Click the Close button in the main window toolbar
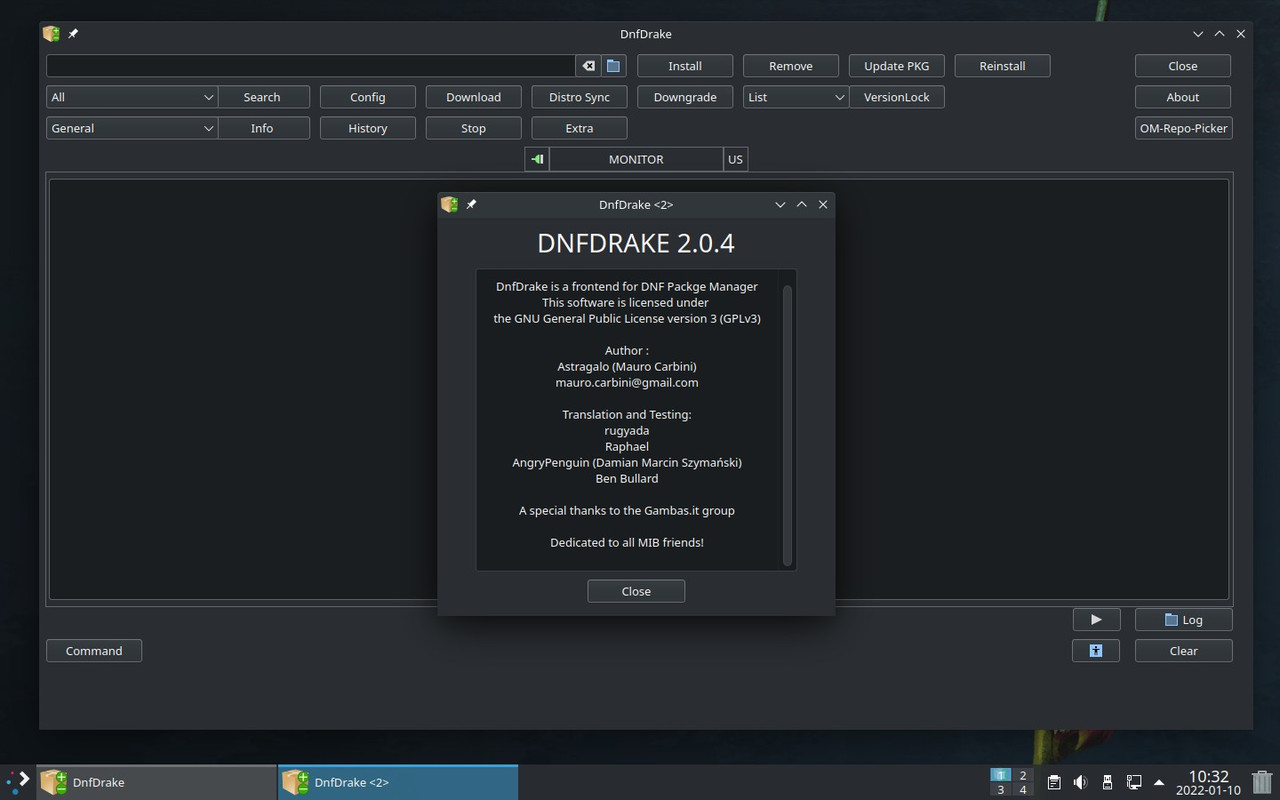The width and height of the screenshot is (1280, 800). (x=1183, y=66)
